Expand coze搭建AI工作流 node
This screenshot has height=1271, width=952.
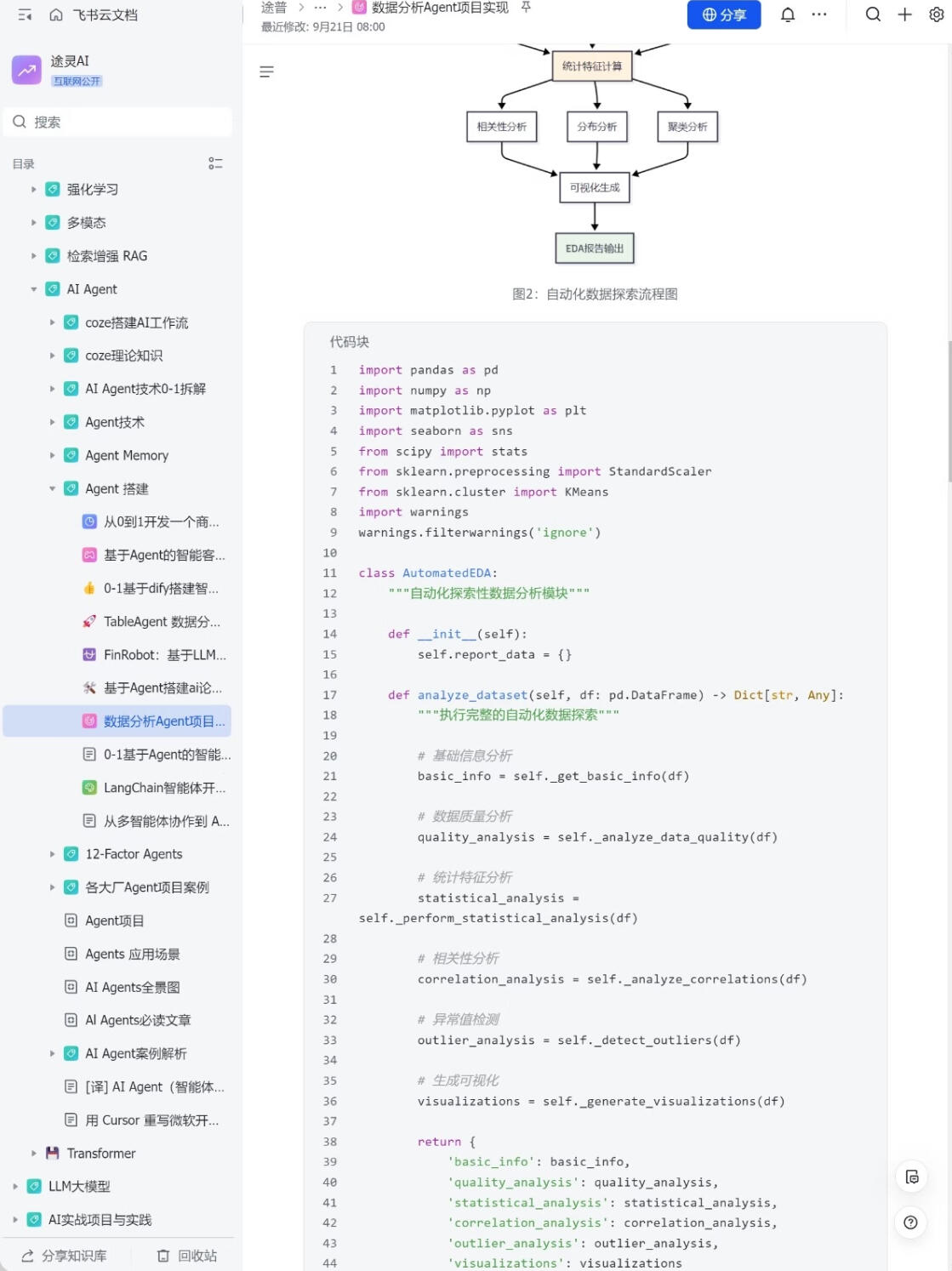(52, 322)
